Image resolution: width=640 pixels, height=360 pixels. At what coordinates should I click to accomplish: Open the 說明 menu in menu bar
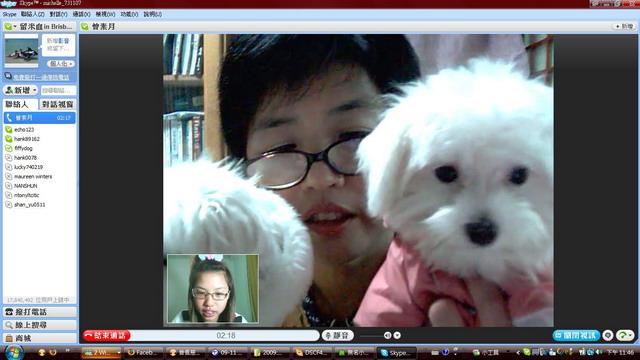tap(153, 14)
